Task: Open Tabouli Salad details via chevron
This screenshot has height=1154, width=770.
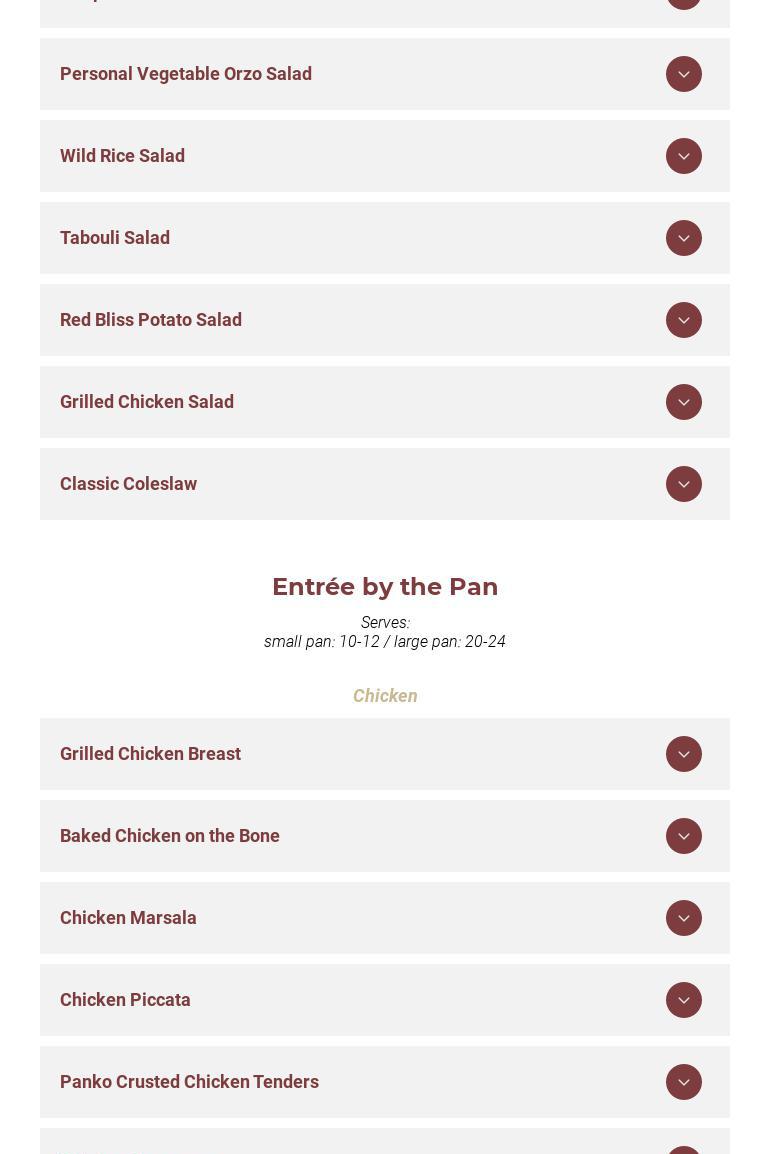Action: point(684,238)
